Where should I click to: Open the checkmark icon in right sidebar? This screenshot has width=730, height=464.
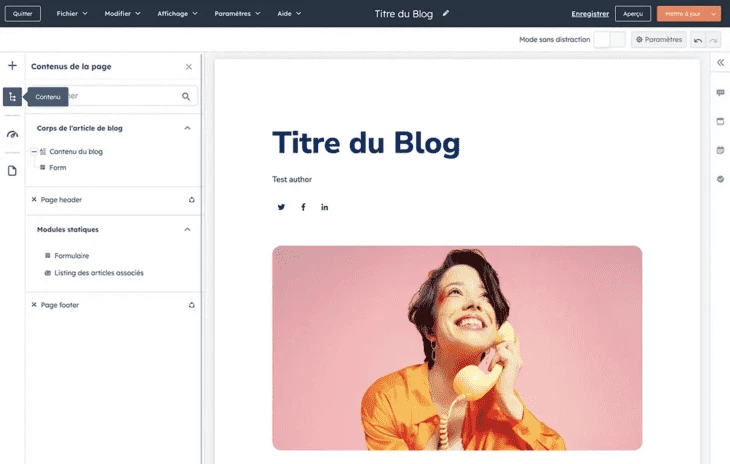[720, 179]
